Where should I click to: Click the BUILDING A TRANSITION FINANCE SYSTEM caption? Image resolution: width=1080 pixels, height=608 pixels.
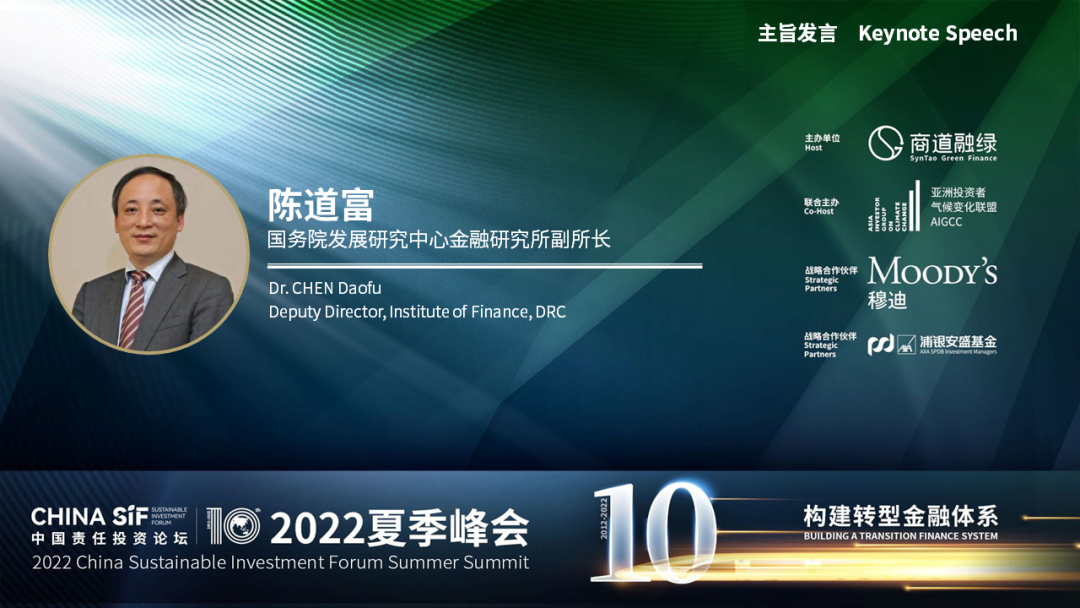(x=900, y=536)
